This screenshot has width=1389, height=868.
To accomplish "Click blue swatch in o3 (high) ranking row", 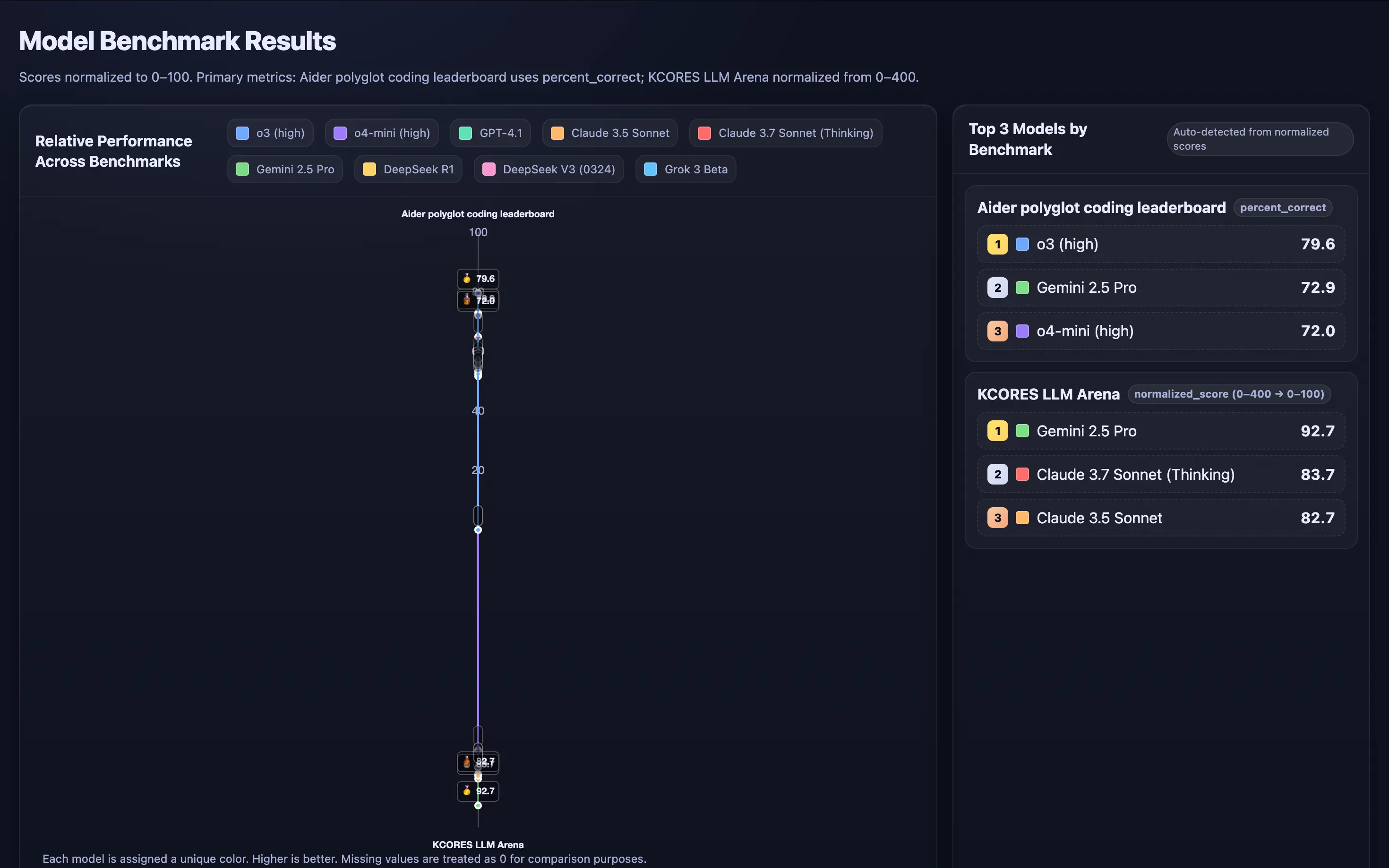I will click(1022, 245).
